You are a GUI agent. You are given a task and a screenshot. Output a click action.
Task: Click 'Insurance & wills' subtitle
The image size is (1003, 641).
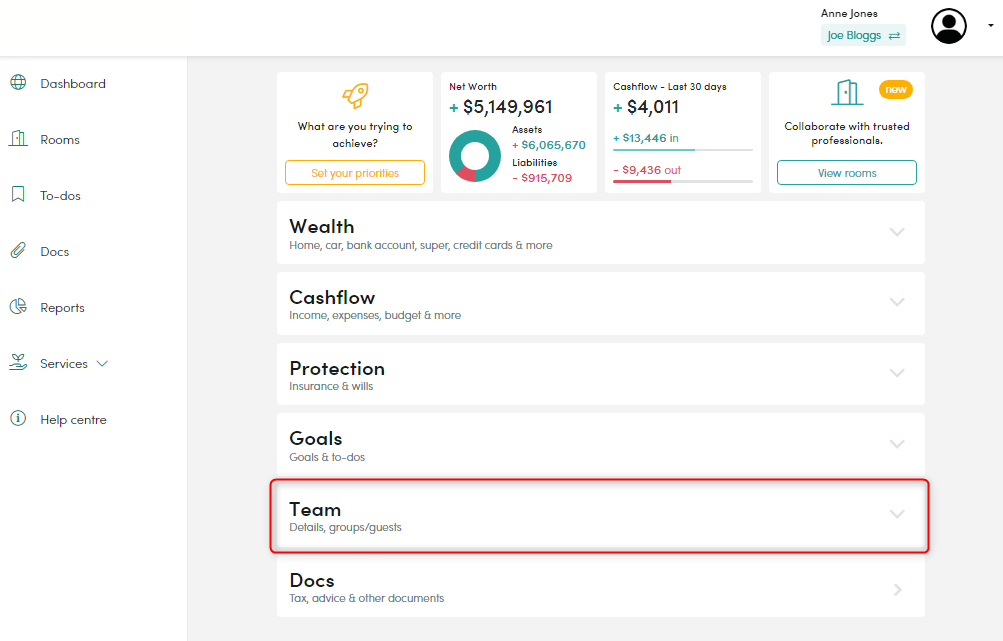click(x=331, y=386)
